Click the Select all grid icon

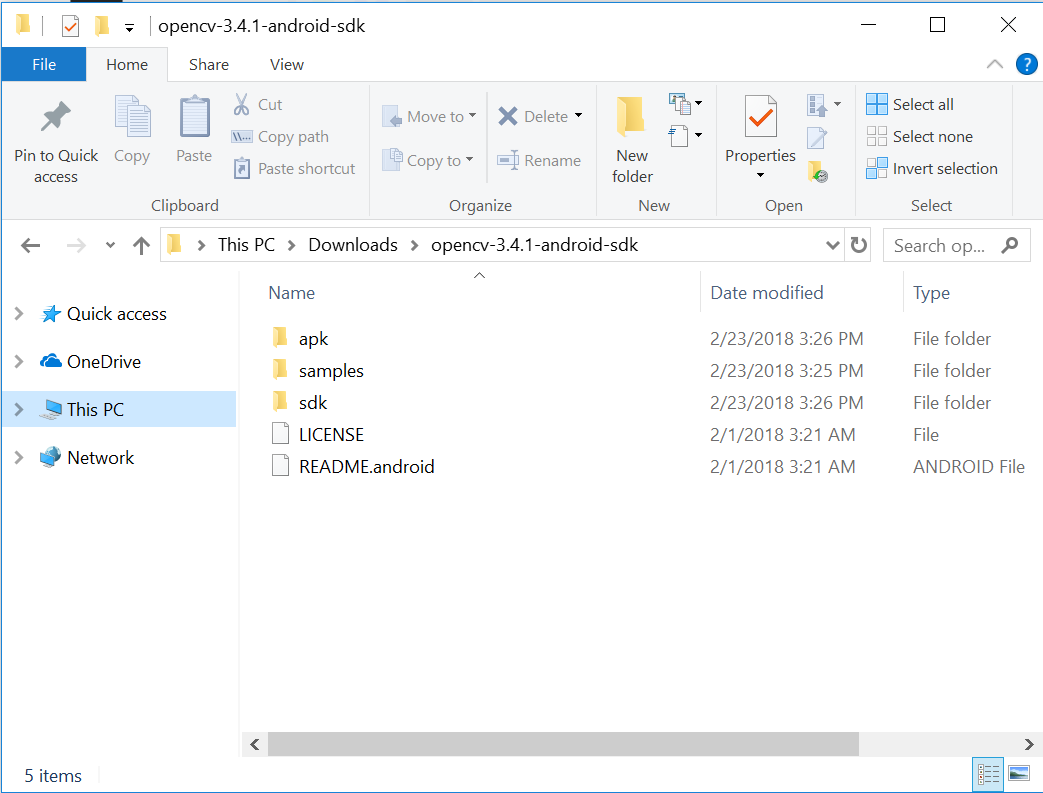(x=877, y=104)
